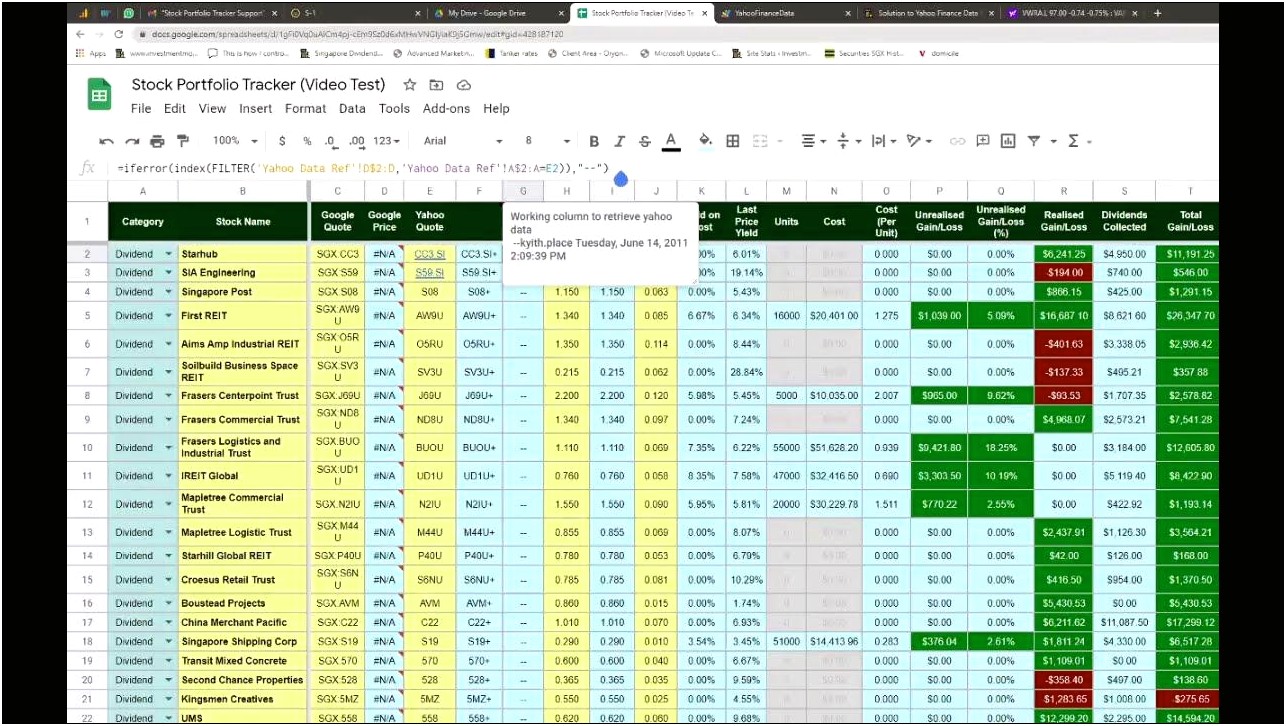This screenshot has width=1286, height=726.
Task: Open the Format menu
Action: 305,108
